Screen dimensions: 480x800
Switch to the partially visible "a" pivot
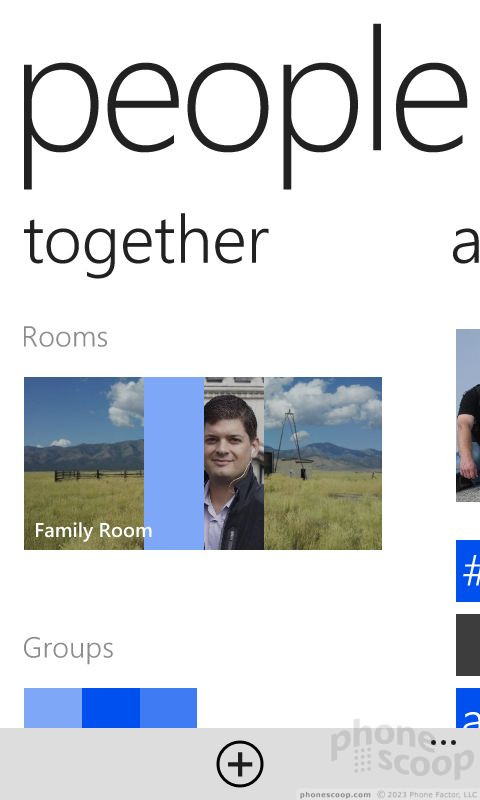tap(466, 246)
